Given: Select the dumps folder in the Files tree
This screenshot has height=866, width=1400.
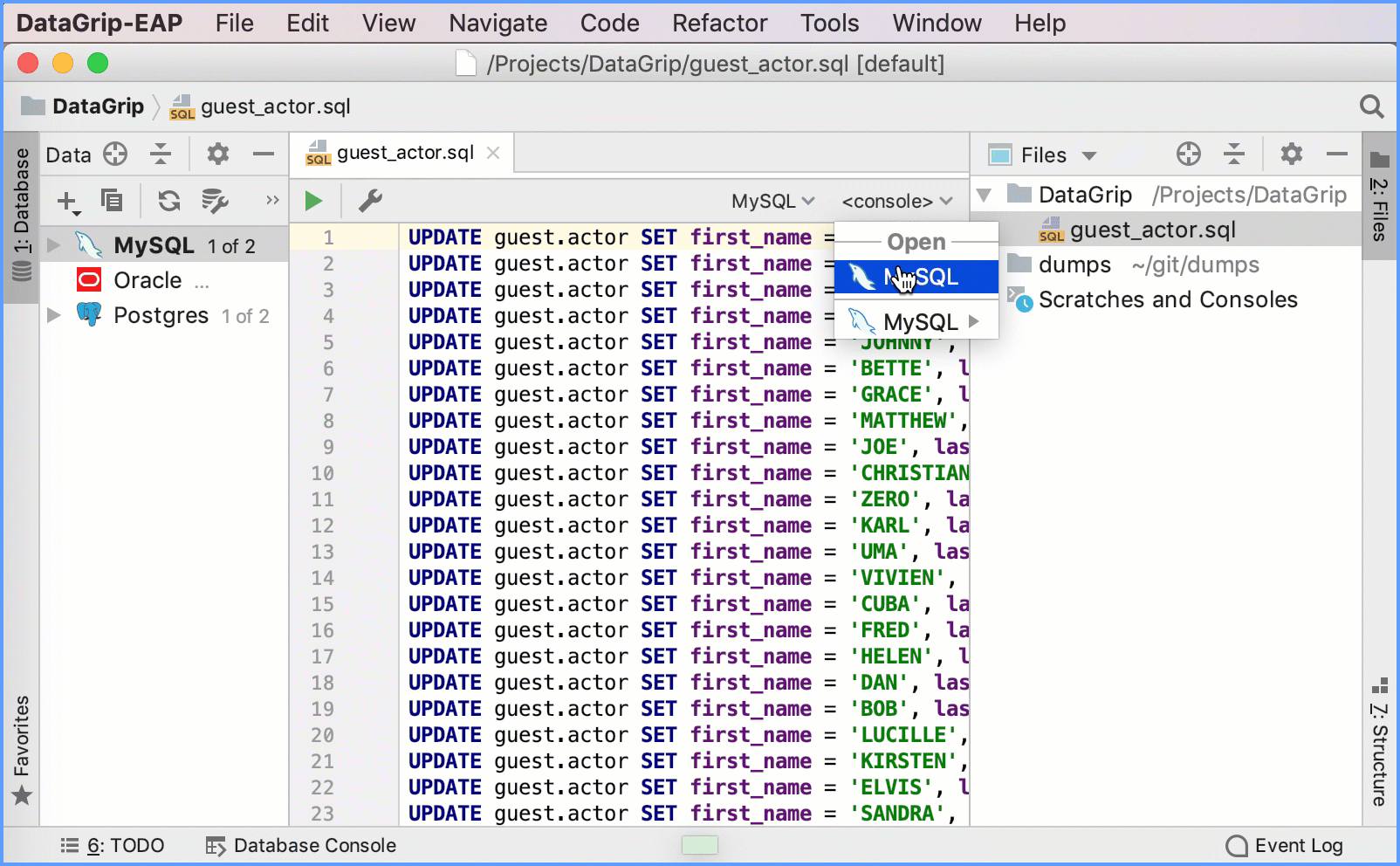Looking at the screenshot, I should tap(1074, 265).
